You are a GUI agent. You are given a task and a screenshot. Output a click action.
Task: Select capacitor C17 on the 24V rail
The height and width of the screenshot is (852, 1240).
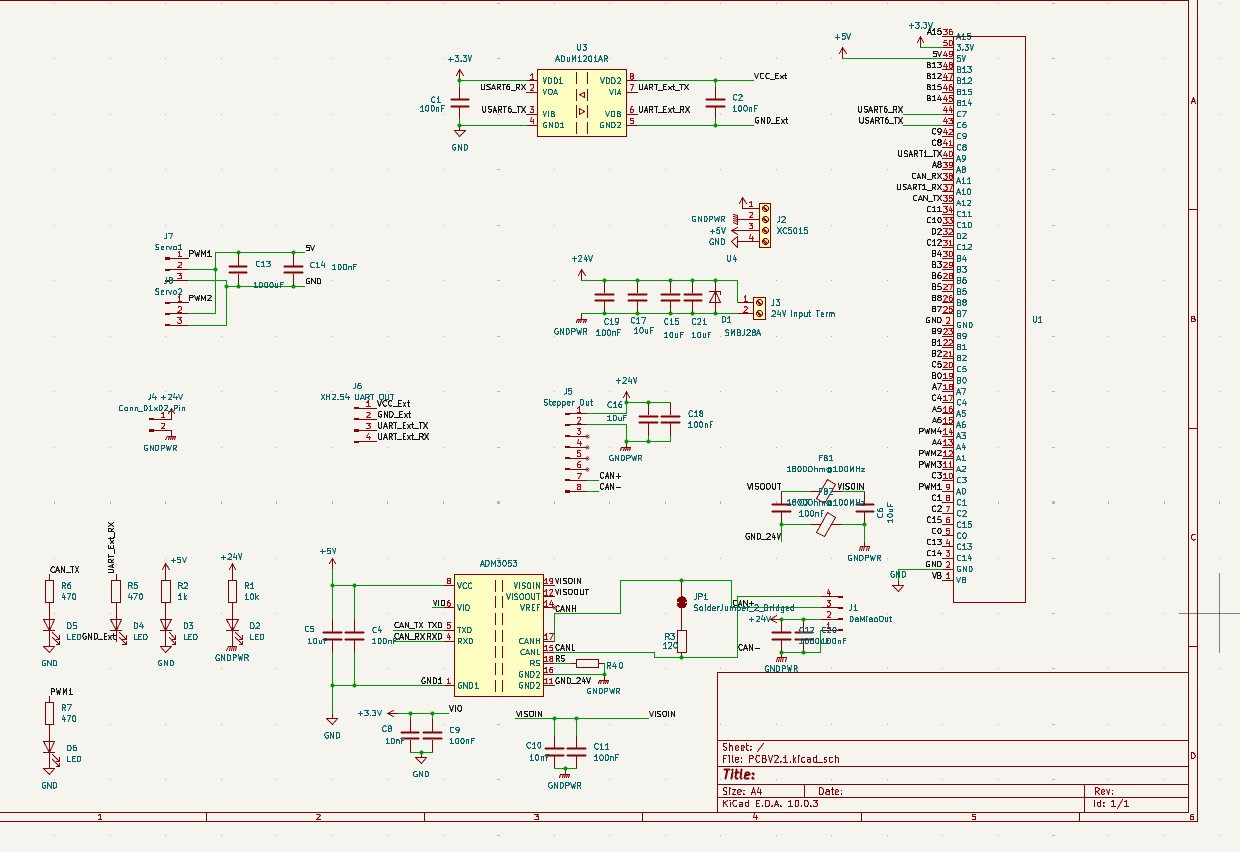(637, 298)
